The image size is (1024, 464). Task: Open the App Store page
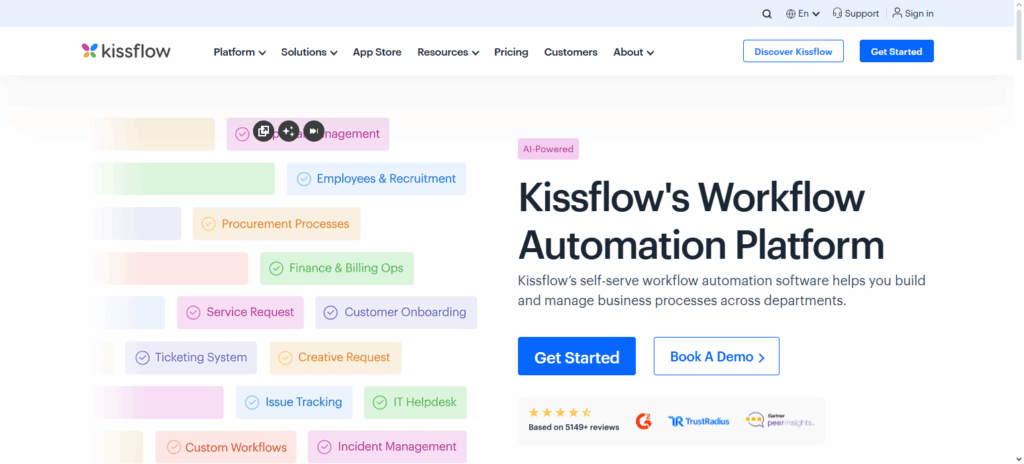coord(377,52)
